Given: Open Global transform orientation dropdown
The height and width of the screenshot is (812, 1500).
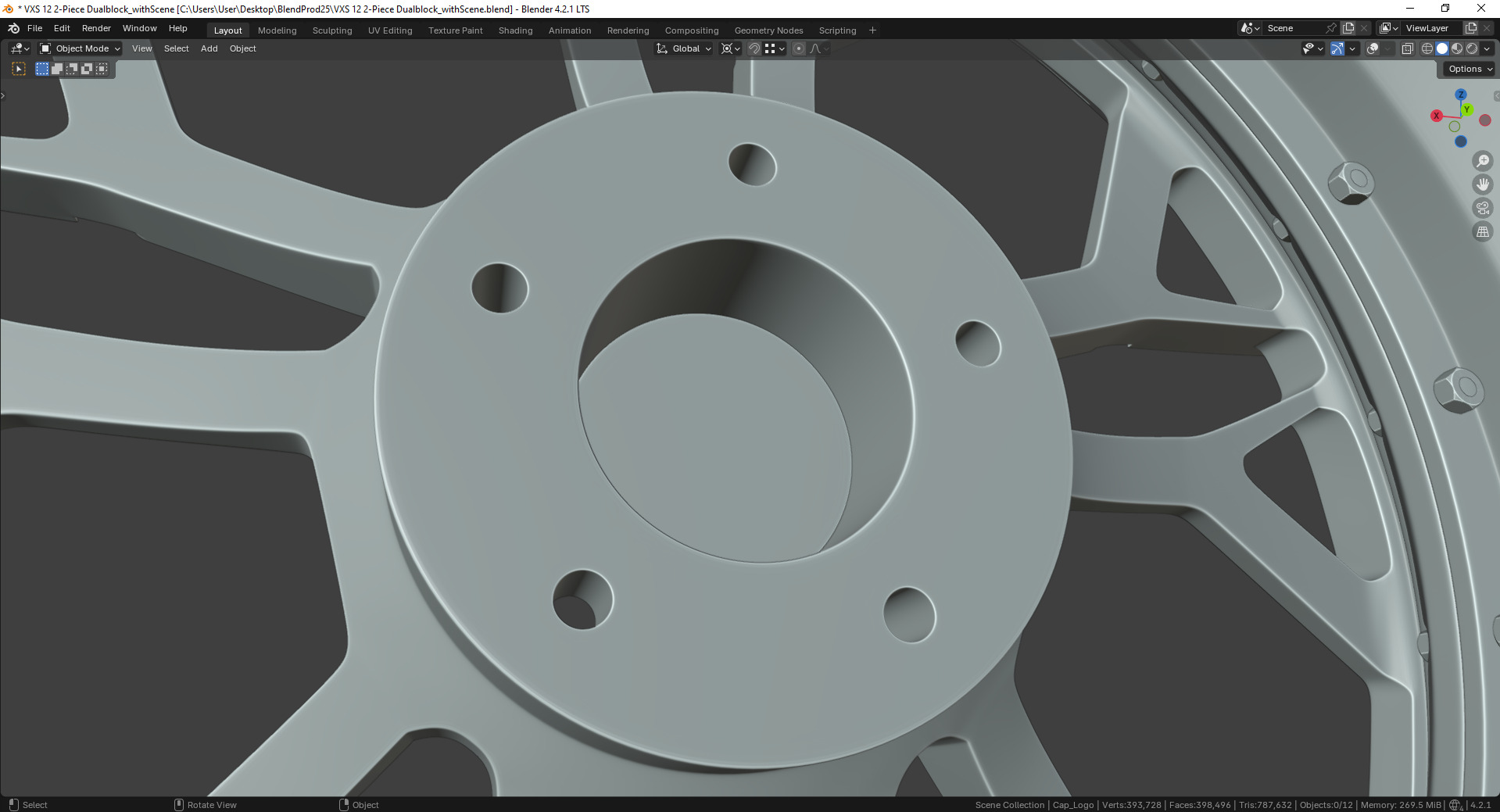Looking at the screenshot, I should pyautogui.click(x=685, y=48).
